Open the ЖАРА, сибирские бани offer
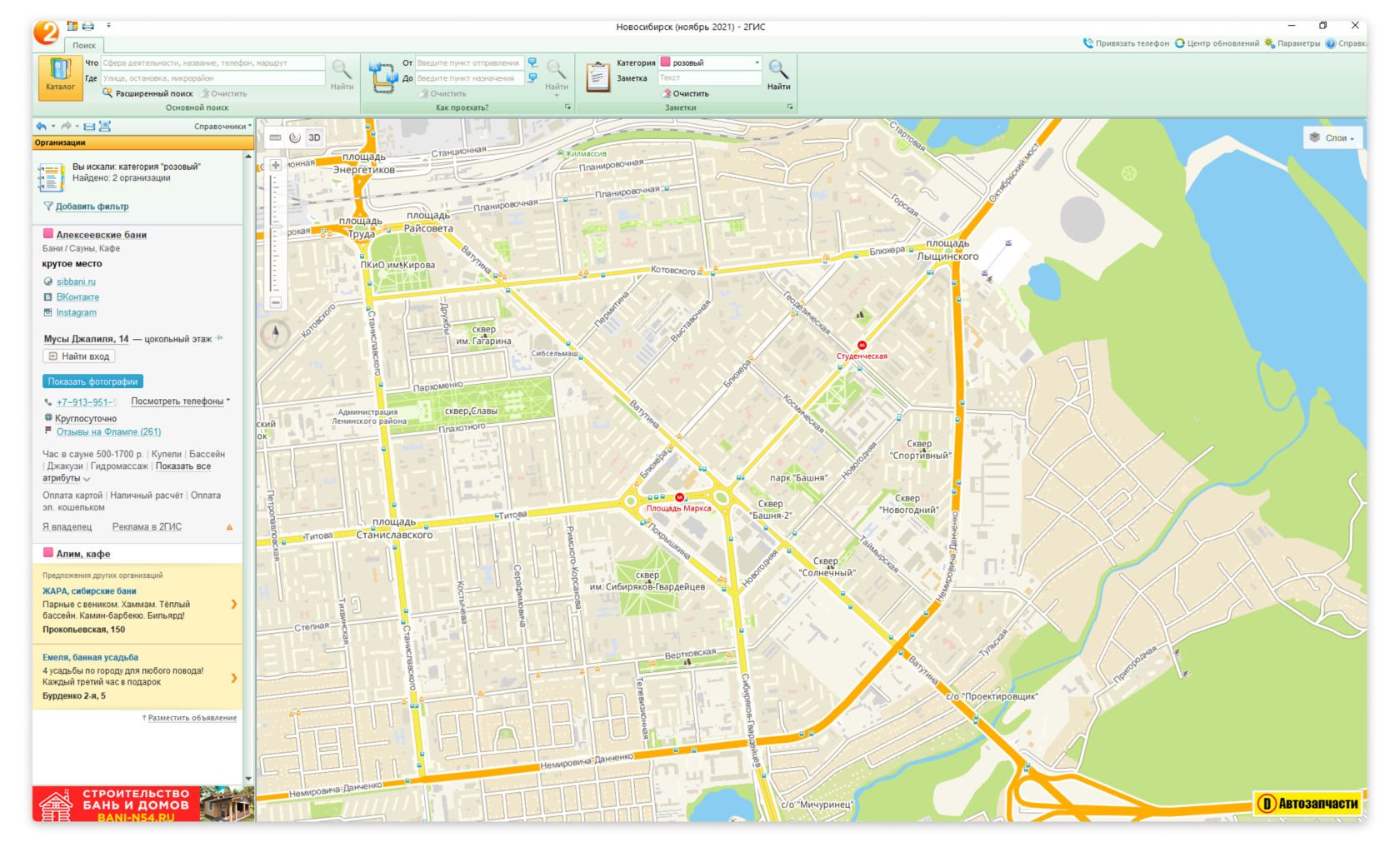Viewport: 1400px width, 842px height. [89, 591]
